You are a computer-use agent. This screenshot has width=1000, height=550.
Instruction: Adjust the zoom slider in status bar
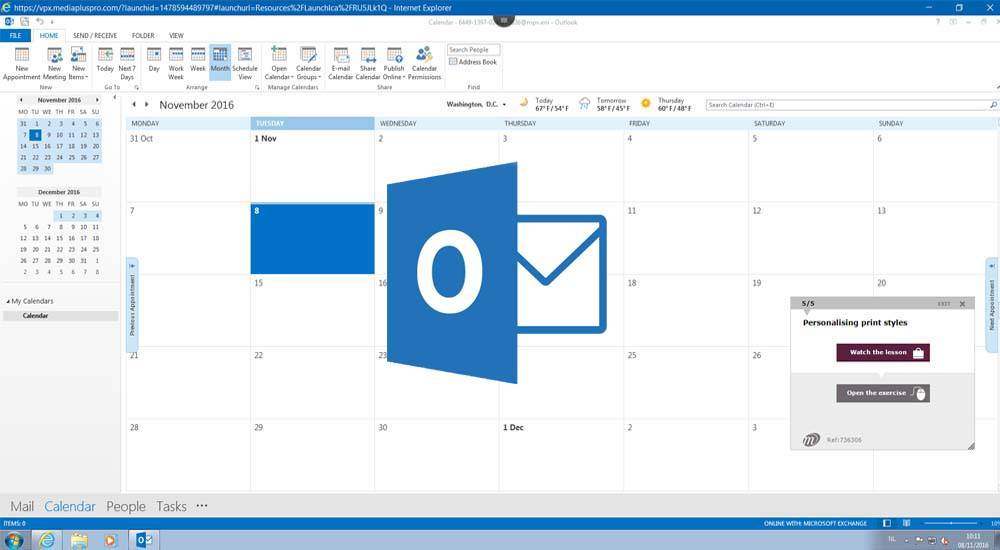(950, 523)
